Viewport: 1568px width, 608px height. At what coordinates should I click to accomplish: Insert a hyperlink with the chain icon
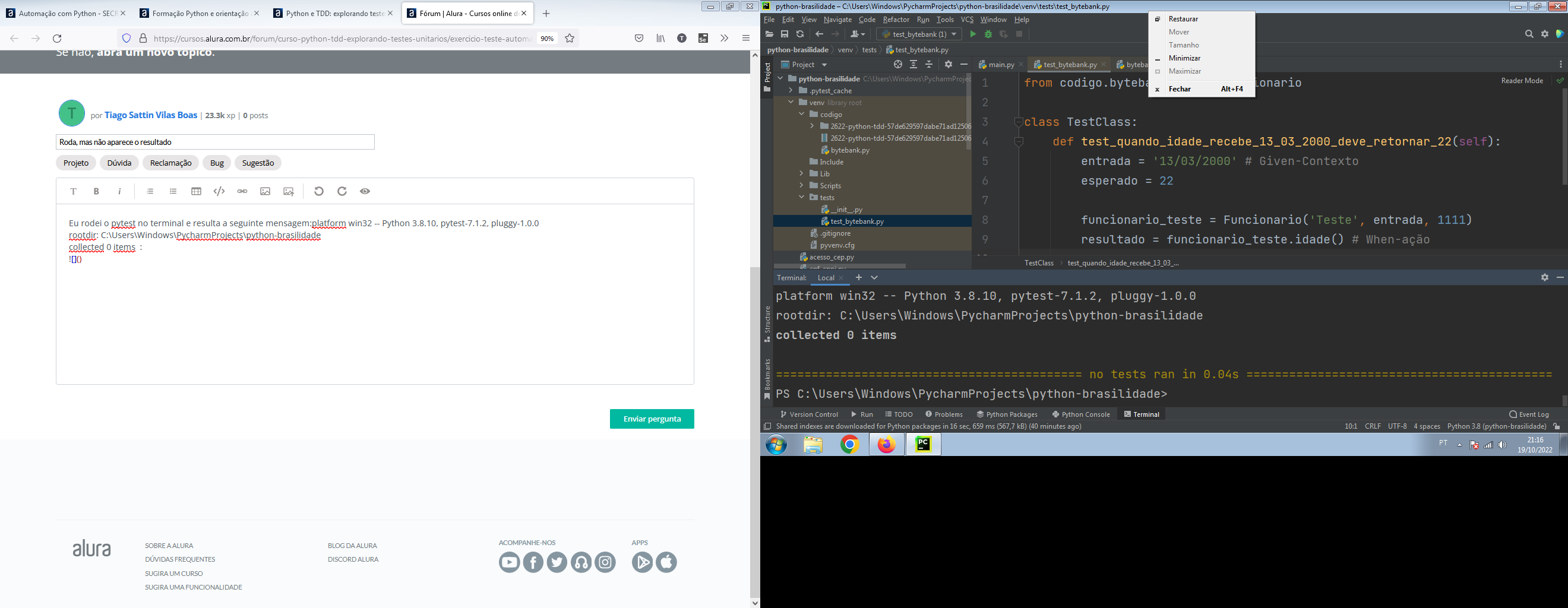[x=242, y=191]
